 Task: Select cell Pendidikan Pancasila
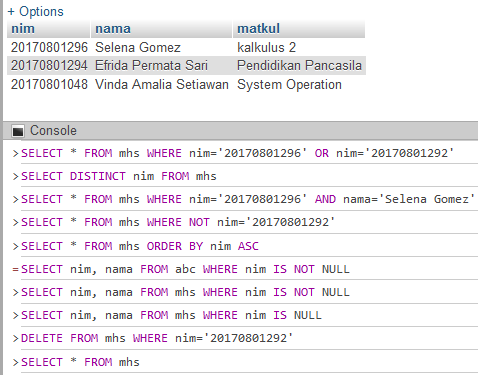[x=299, y=65]
